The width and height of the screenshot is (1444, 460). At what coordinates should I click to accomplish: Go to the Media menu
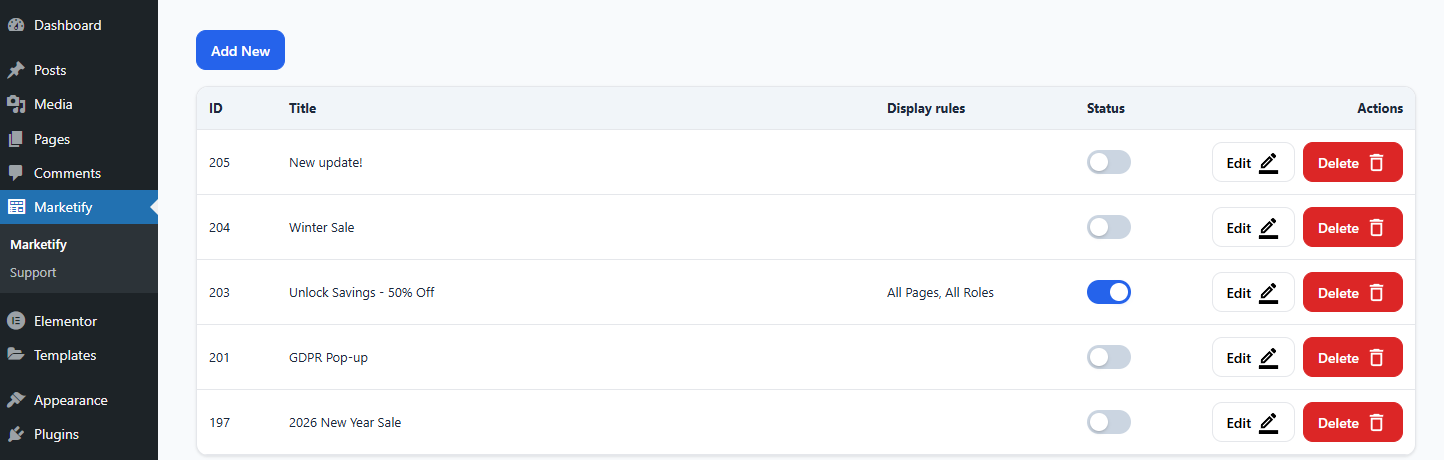(79, 104)
